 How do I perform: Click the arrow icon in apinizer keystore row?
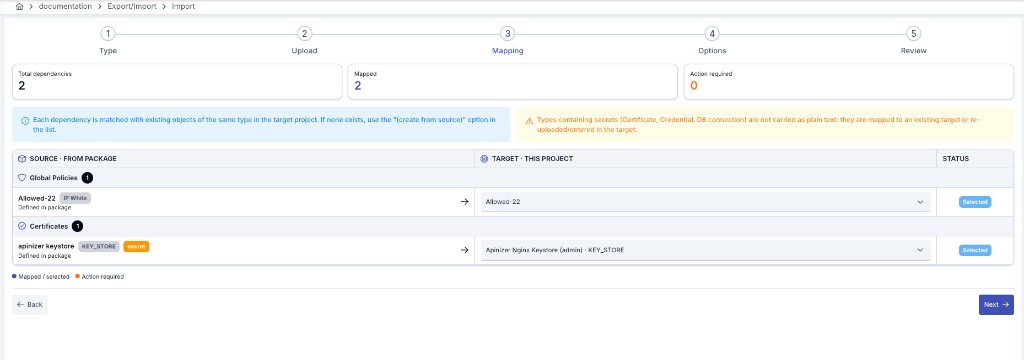[x=464, y=250]
